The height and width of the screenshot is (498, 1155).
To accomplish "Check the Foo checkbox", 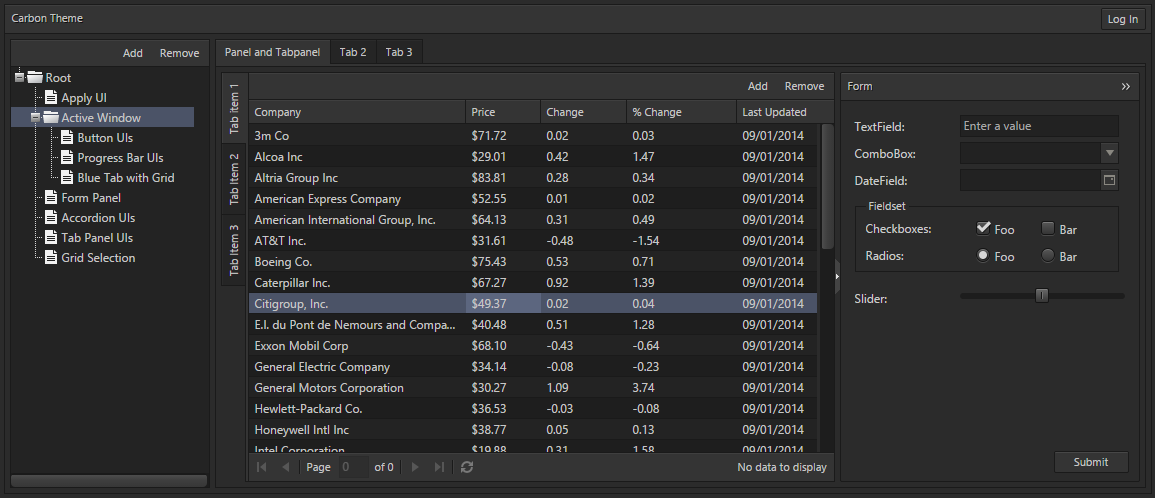I will pos(983,228).
